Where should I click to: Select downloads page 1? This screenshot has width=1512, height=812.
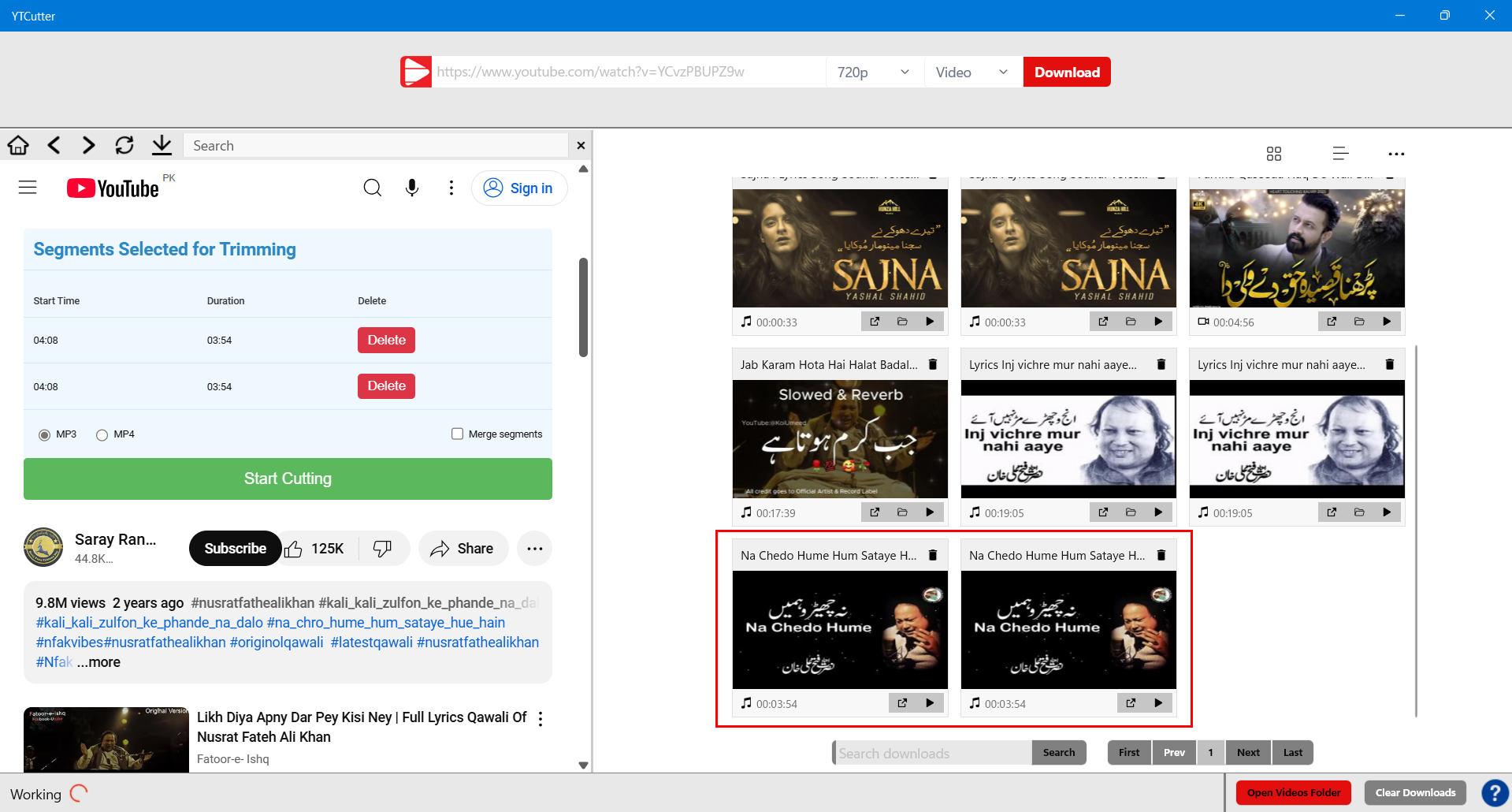point(1211,753)
